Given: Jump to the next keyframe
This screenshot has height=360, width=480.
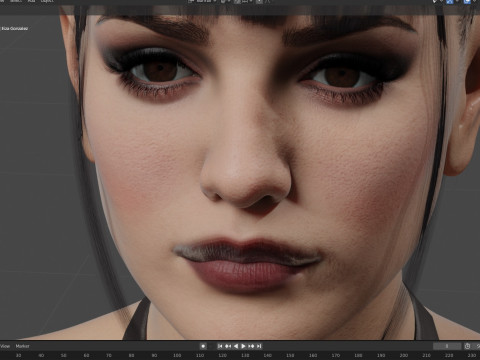Looking at the screenshot, I should coord(251,346).
